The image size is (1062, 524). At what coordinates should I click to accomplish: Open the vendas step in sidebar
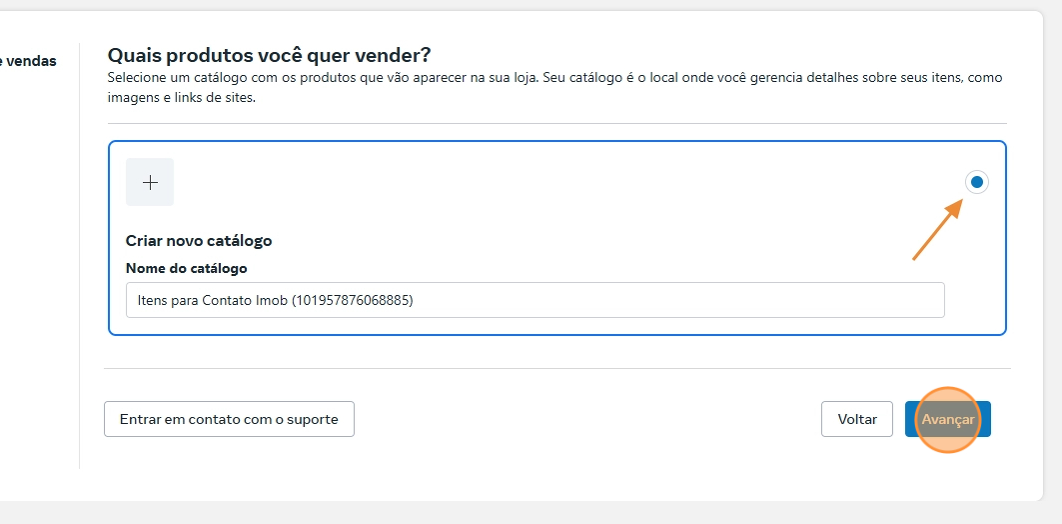(28, 61)
